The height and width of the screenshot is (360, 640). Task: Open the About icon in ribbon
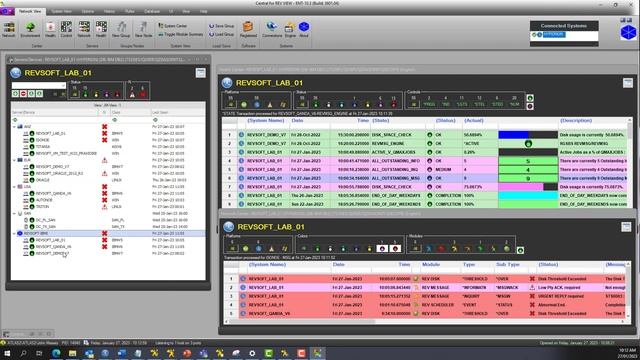click(x=304, y=29)
